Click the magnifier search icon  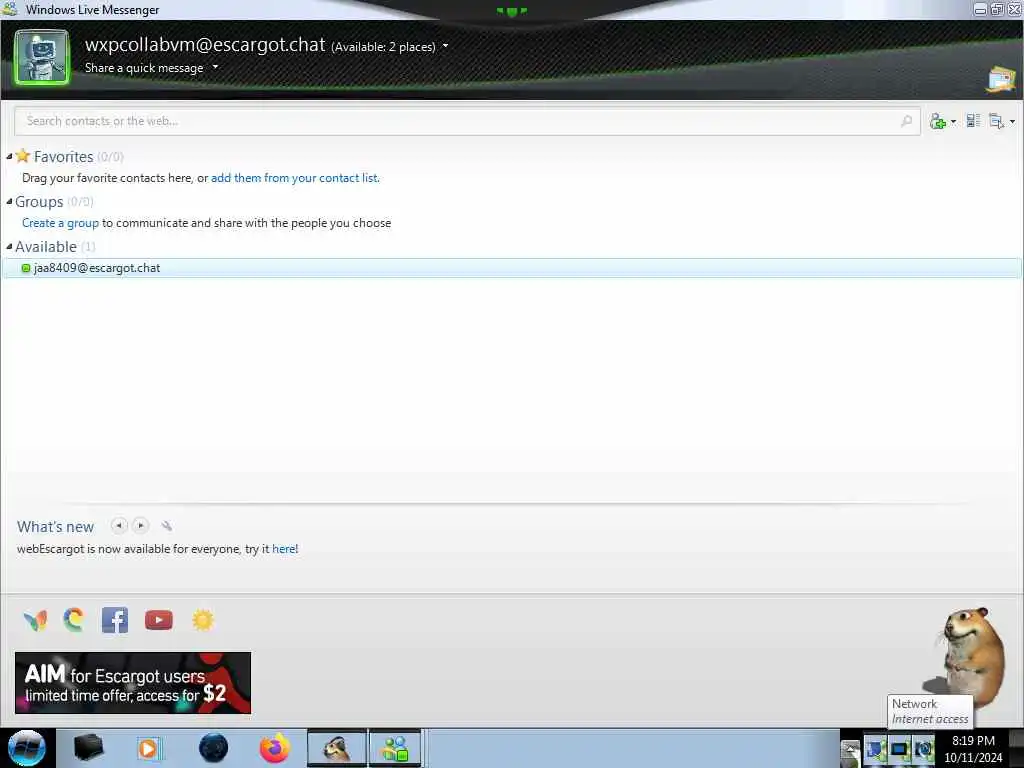[906, 121]
